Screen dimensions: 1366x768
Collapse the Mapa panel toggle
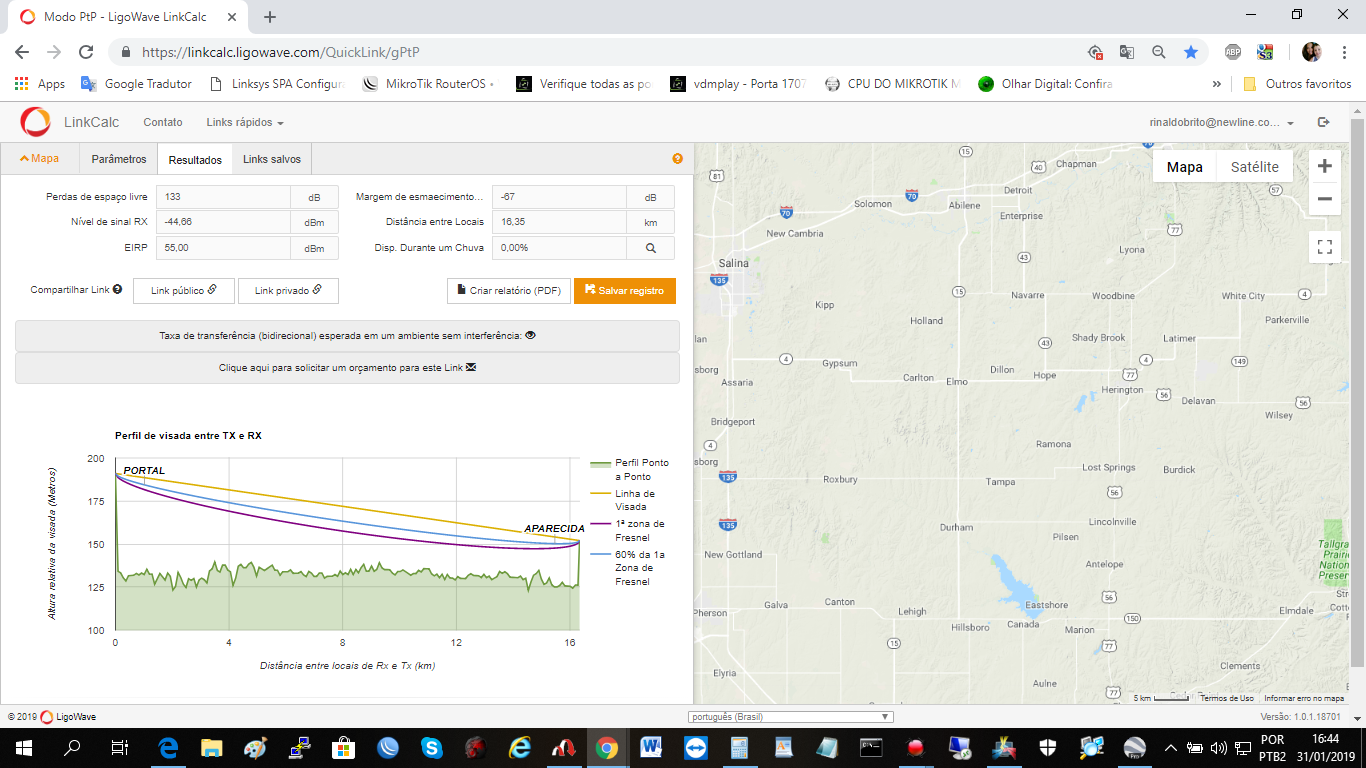pos(39,158)
